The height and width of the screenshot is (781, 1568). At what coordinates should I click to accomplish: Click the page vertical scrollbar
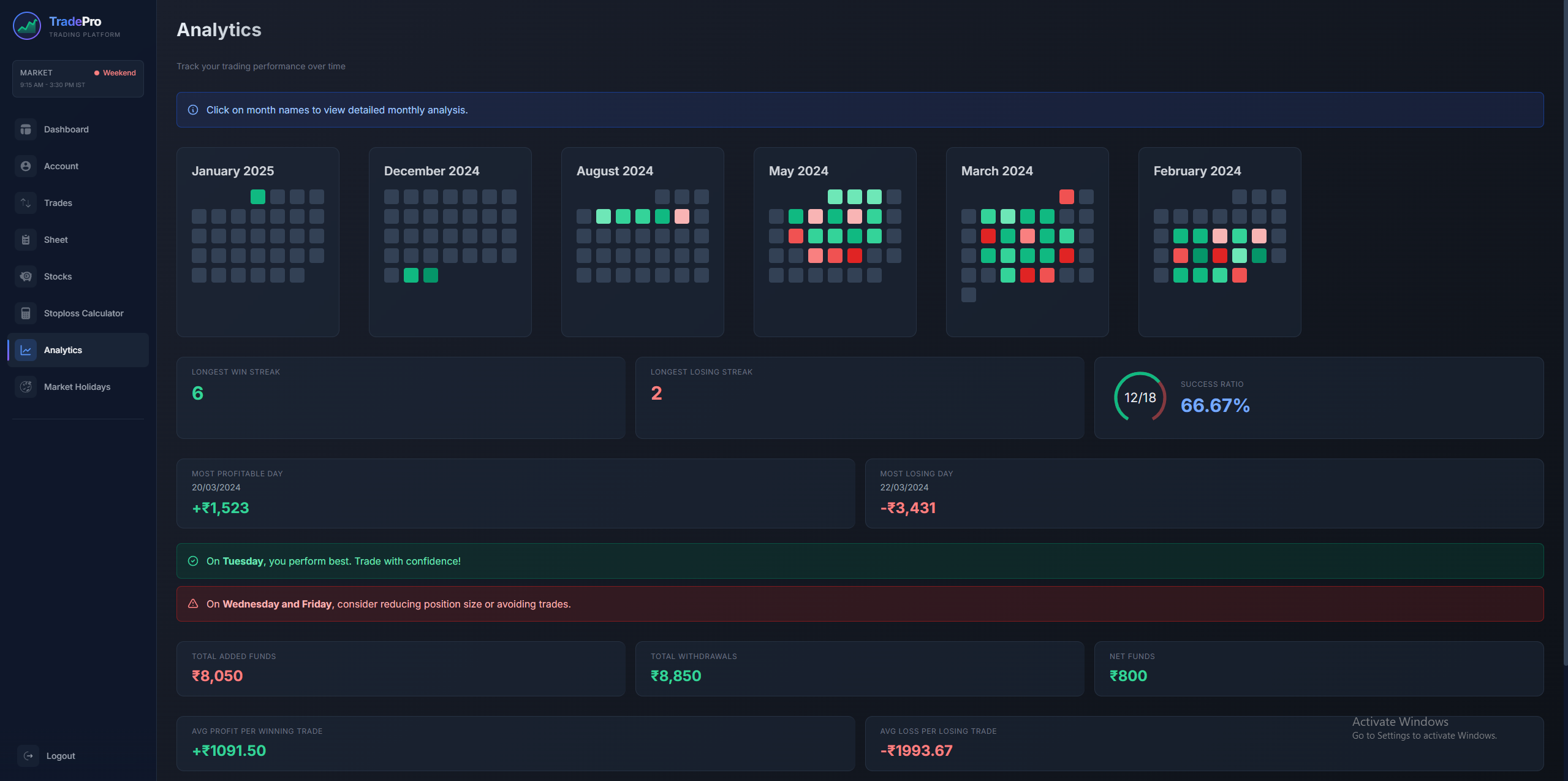1565,334
